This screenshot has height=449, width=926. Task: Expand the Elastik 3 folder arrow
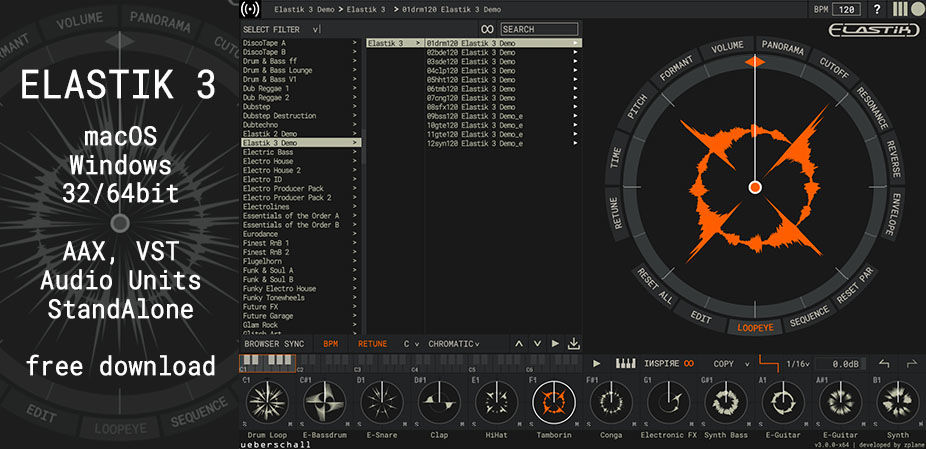click(x=418, y=43)
